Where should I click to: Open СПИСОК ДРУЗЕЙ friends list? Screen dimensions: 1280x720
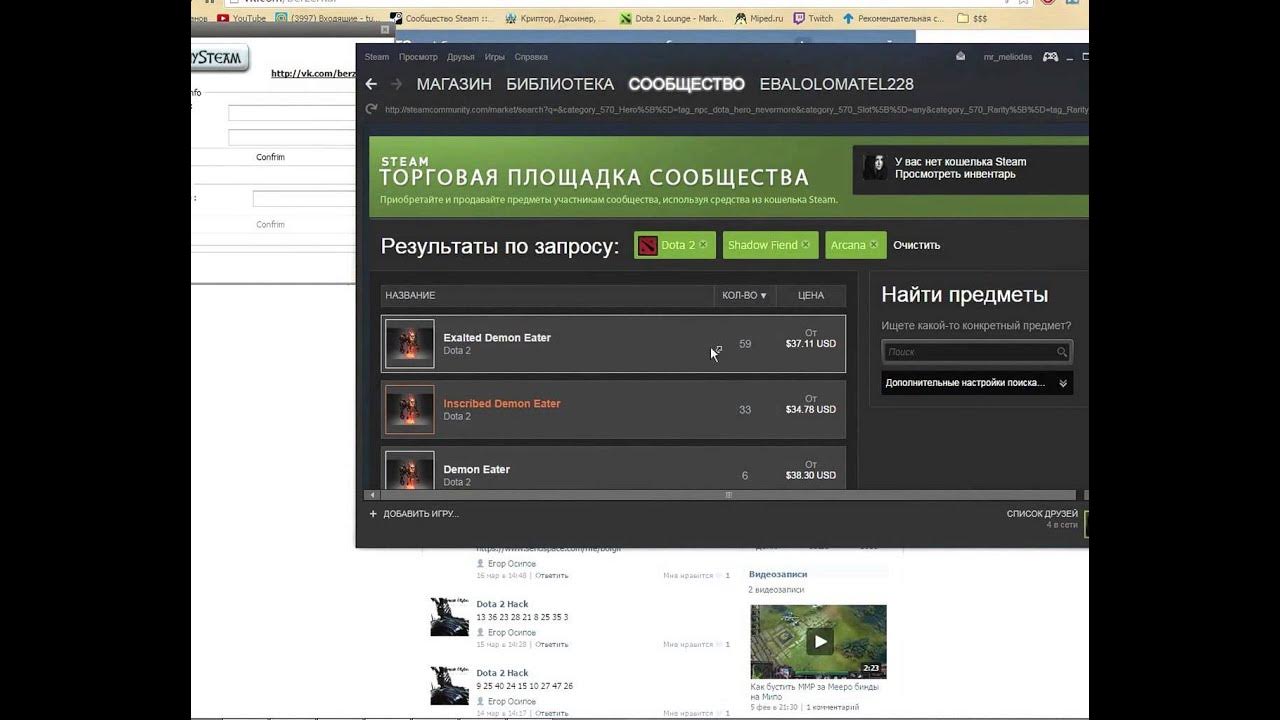[1042, 514]
